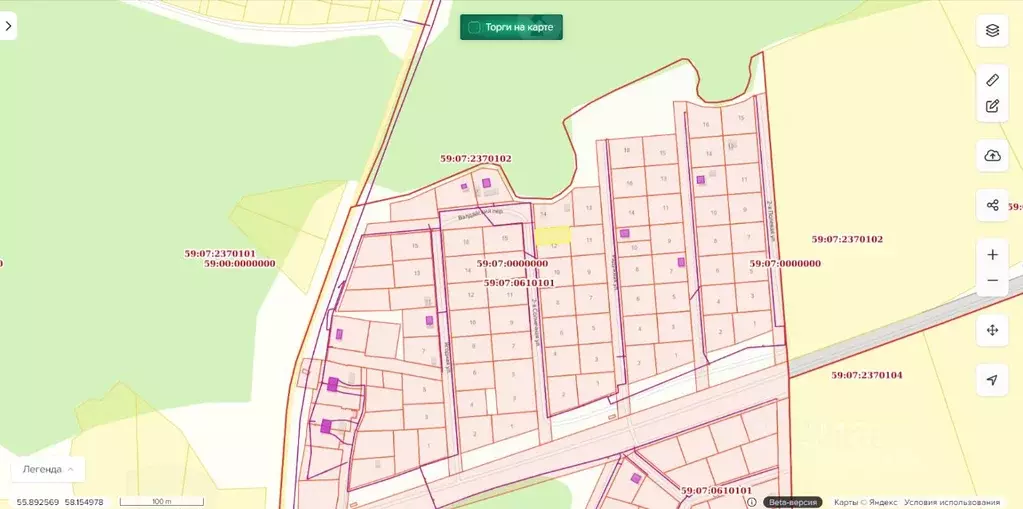
Task: Click cadastral label 59:07:2370104
Action: (x=866, y=375)
